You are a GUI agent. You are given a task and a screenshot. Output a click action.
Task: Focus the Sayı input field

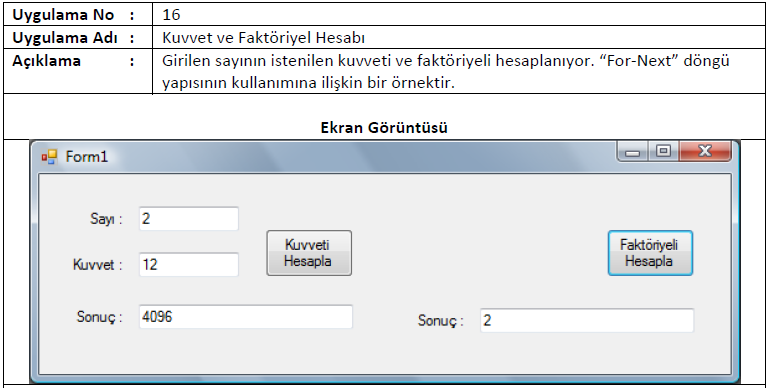pyautogui.click(x=189, y=219)
